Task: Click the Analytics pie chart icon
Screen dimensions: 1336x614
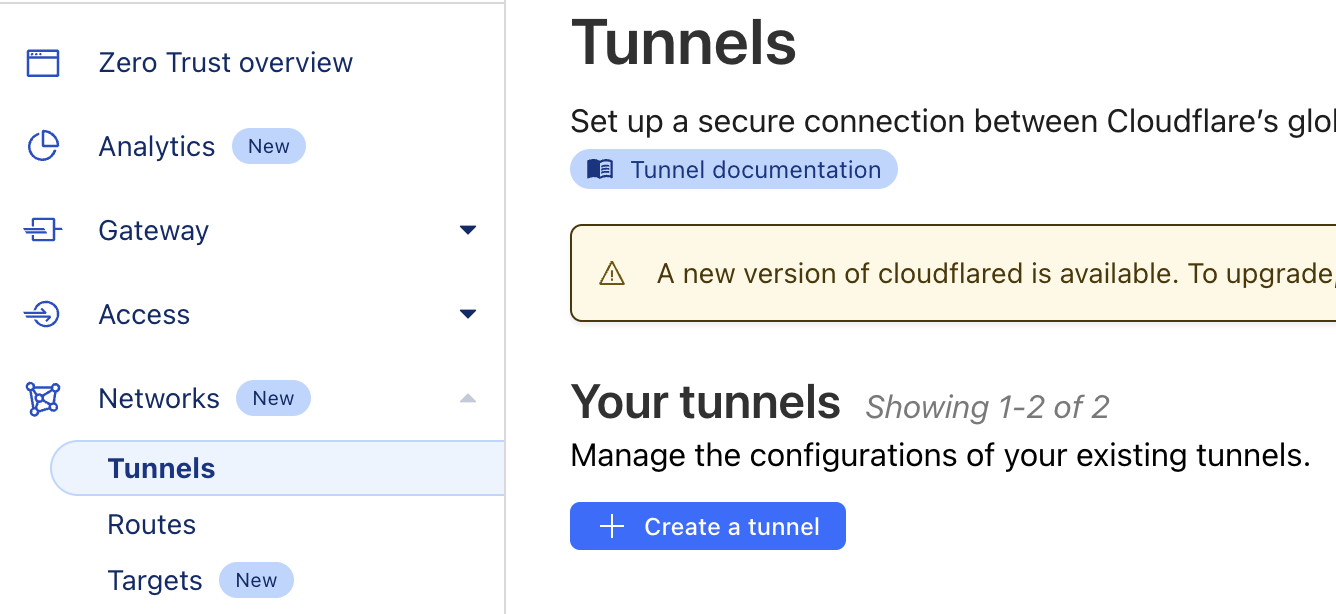Action: tap(42, 147)
